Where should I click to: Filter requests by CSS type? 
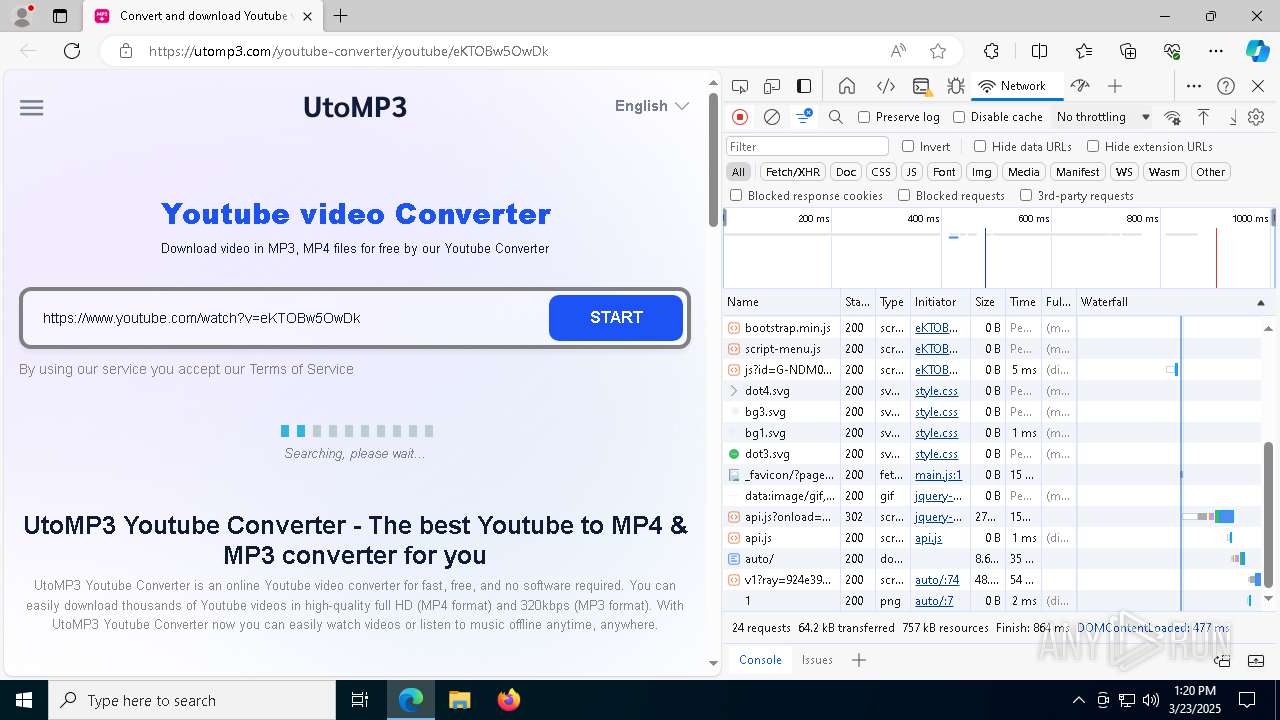(880, 172)
